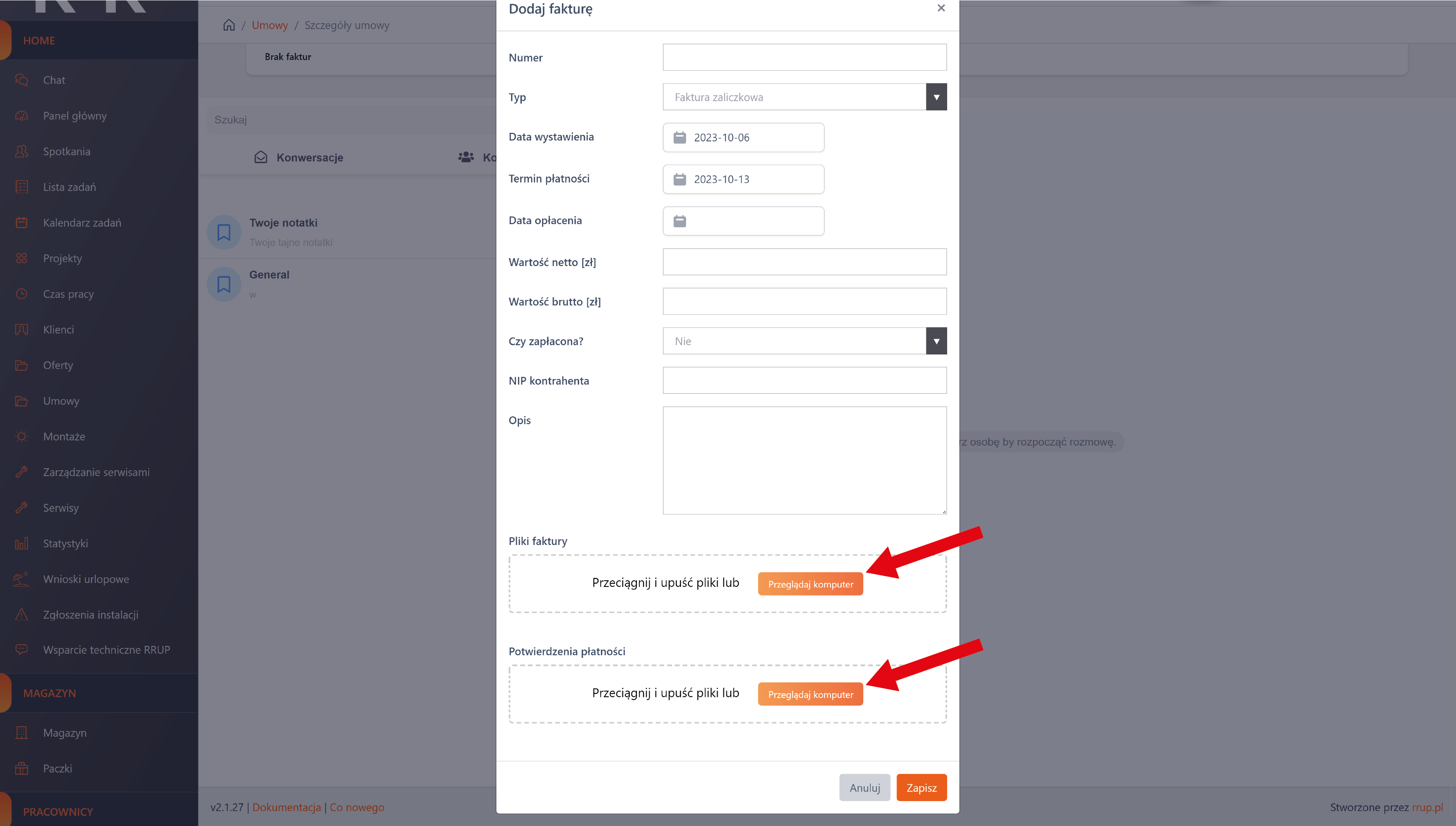
Task: Open the Dokumentacja footer link
Action: 286,807
